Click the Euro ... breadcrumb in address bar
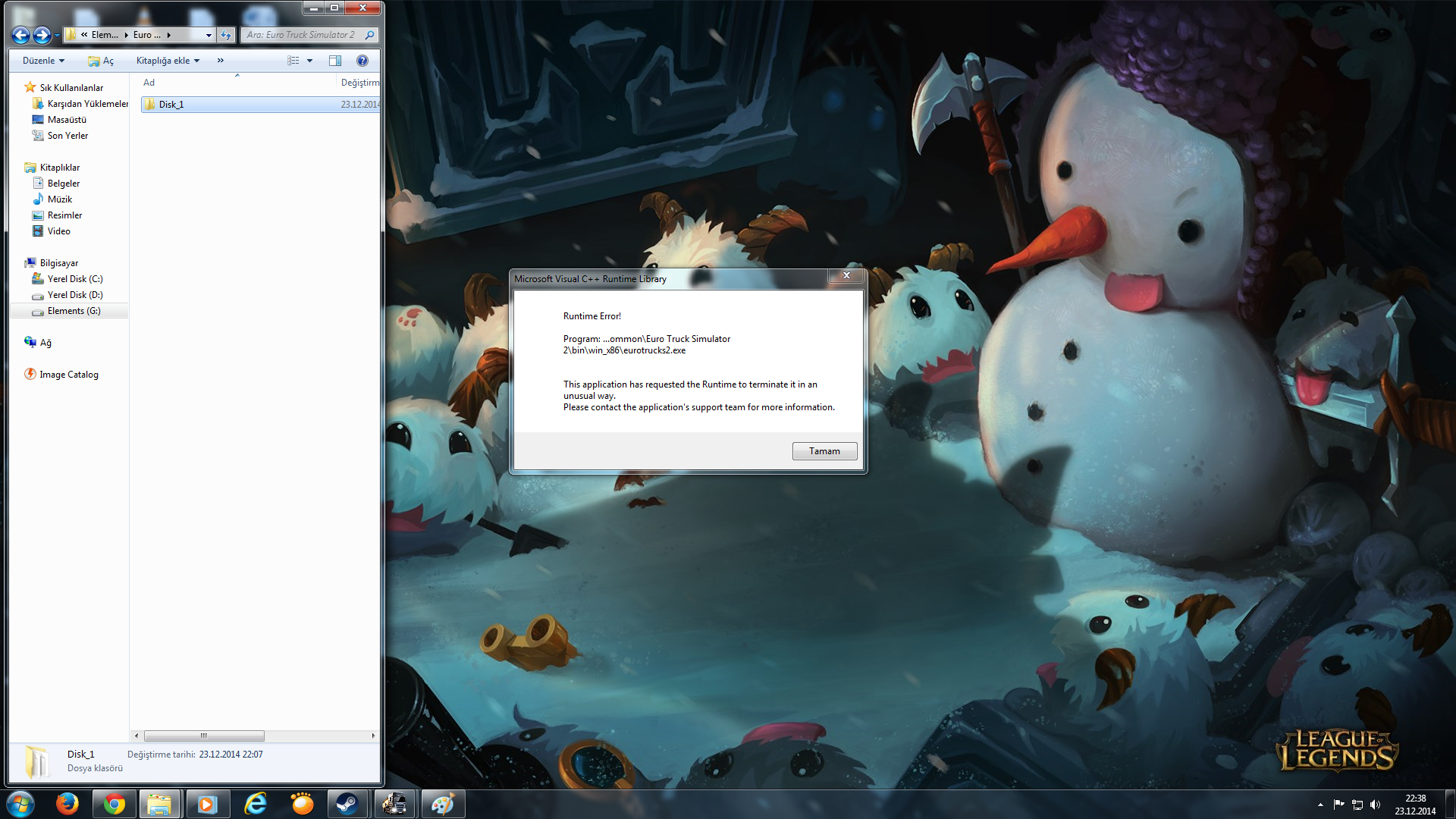Screen dimensions: 1456x819 [x=146, y=35]
